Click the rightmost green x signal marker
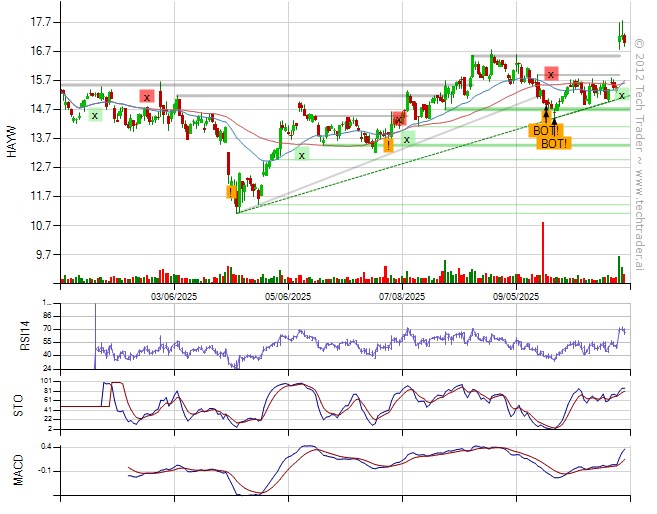The image size is (657, 514). click(x=622, y=96)
